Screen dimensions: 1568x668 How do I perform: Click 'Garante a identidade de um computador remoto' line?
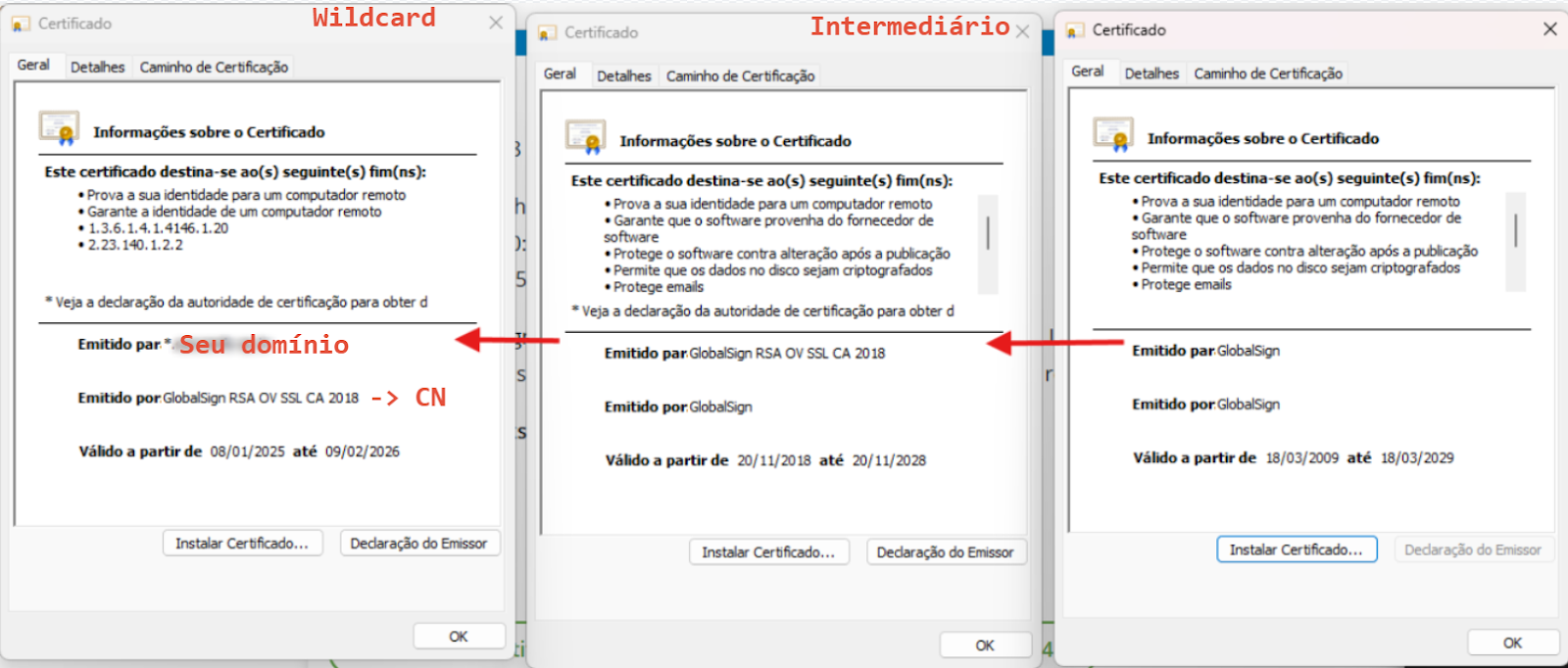tap(234, 212)
